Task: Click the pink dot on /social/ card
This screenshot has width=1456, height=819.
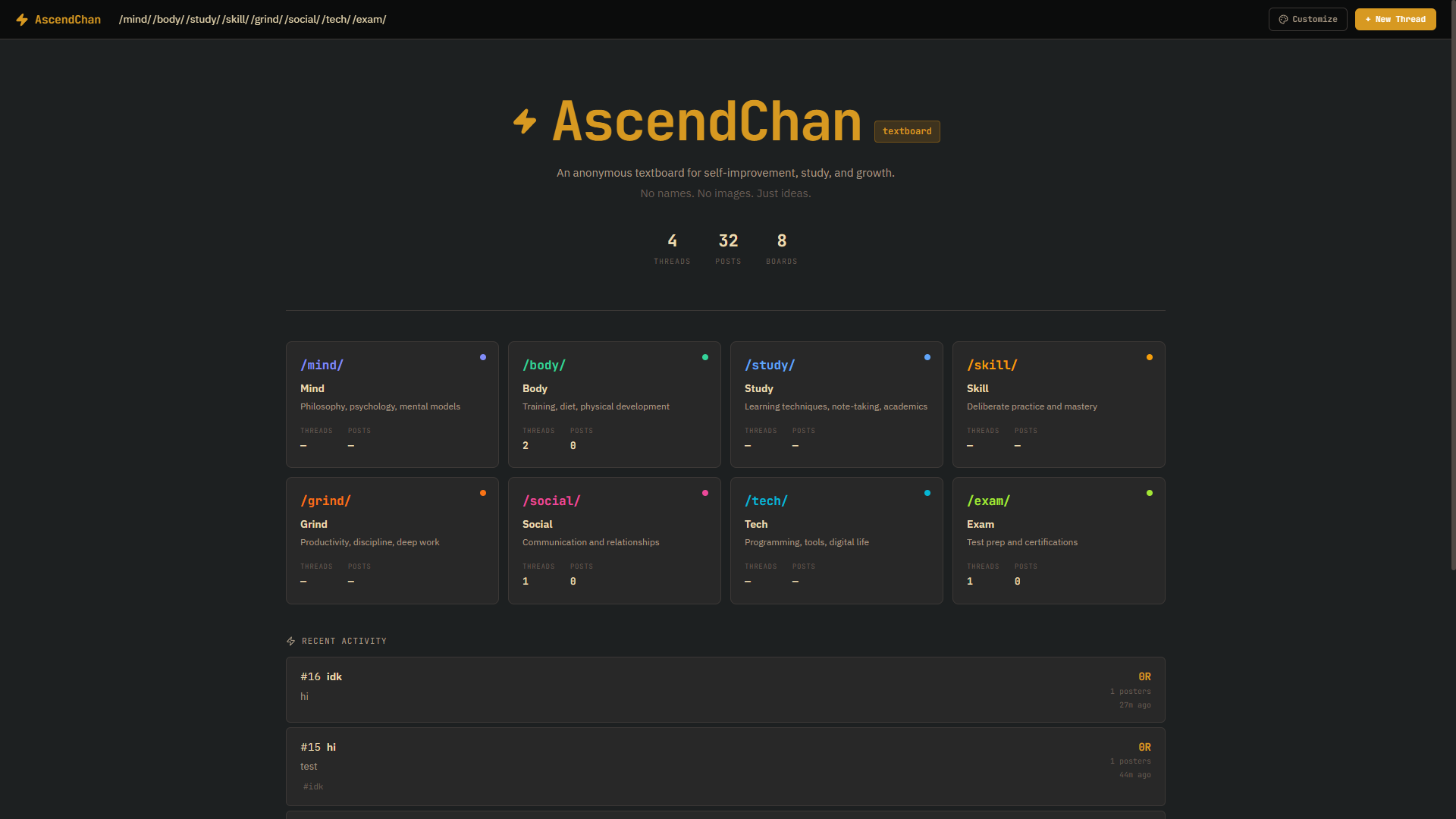Action: pos(705,493)
